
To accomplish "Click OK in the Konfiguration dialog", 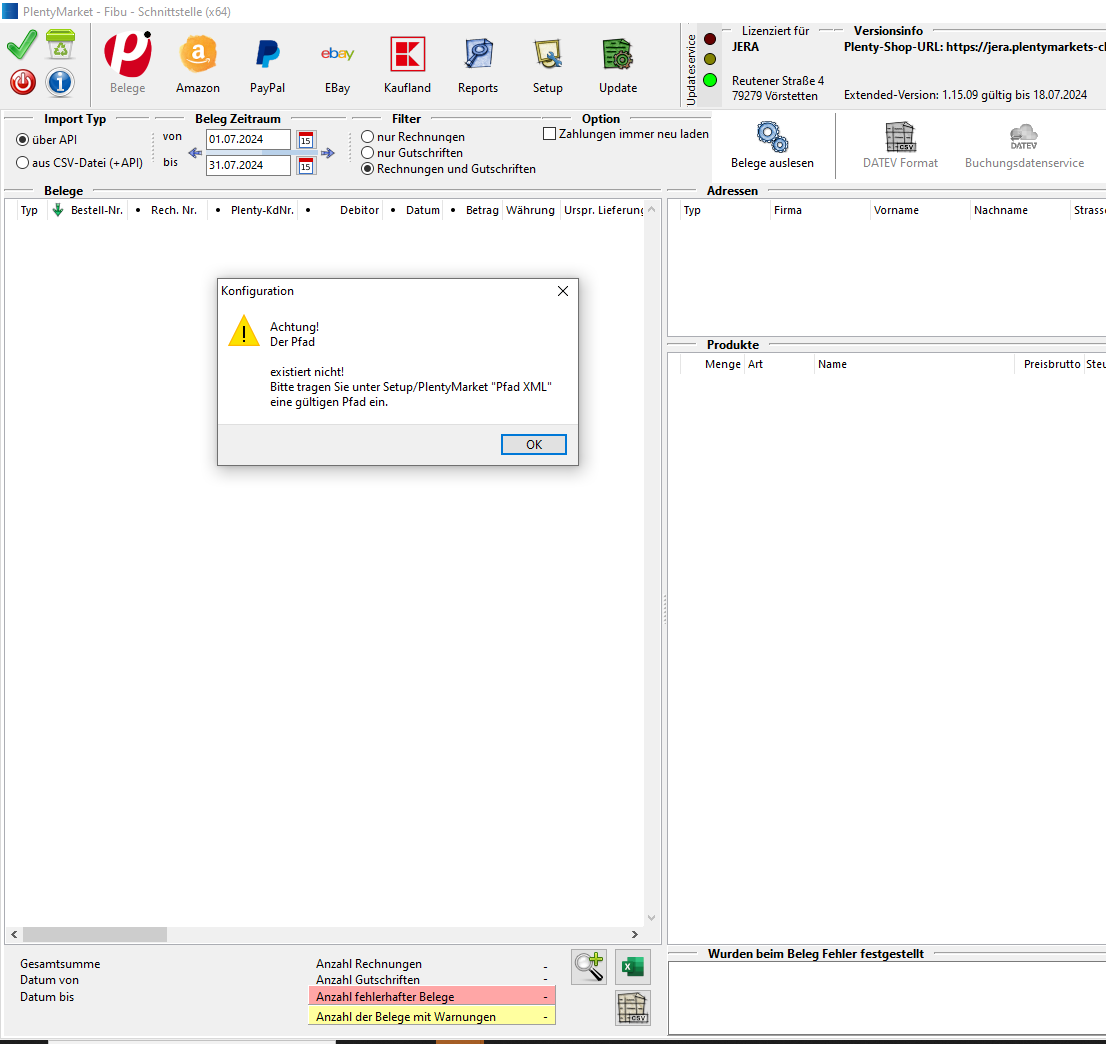I will [x=533, y=444].
